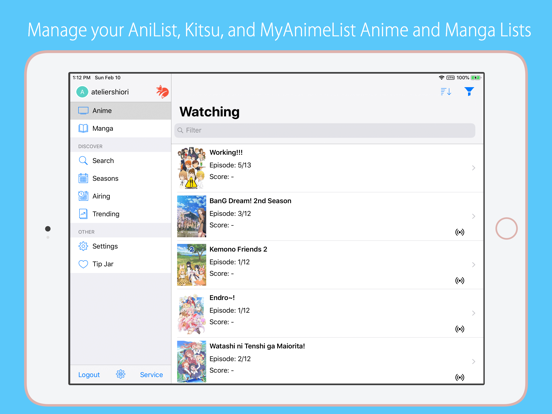552x414 pixels.
Task: Tap the Search magnifier icon in sidebar
Action: [83, 161]
